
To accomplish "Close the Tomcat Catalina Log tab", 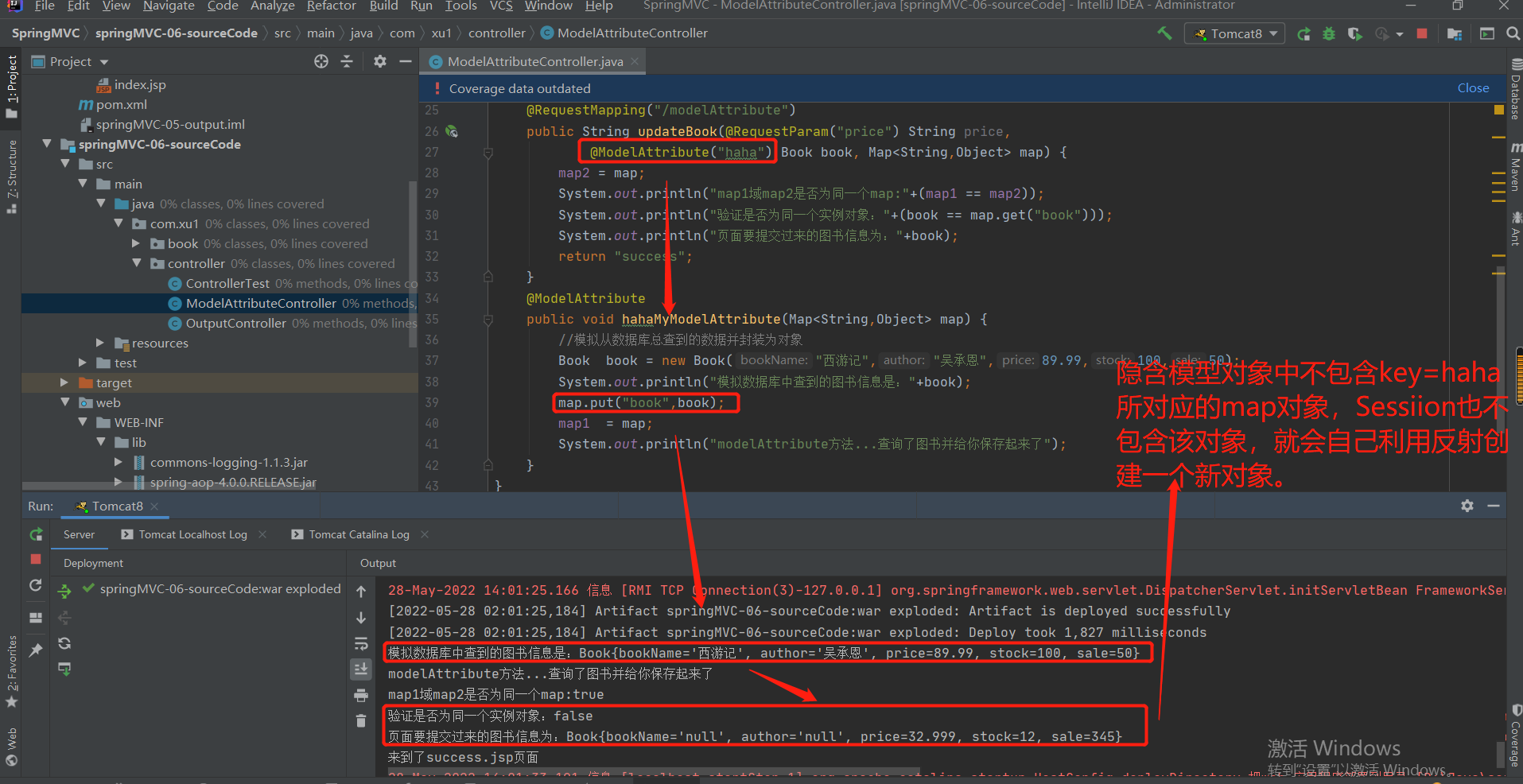I will coord(425,534).
